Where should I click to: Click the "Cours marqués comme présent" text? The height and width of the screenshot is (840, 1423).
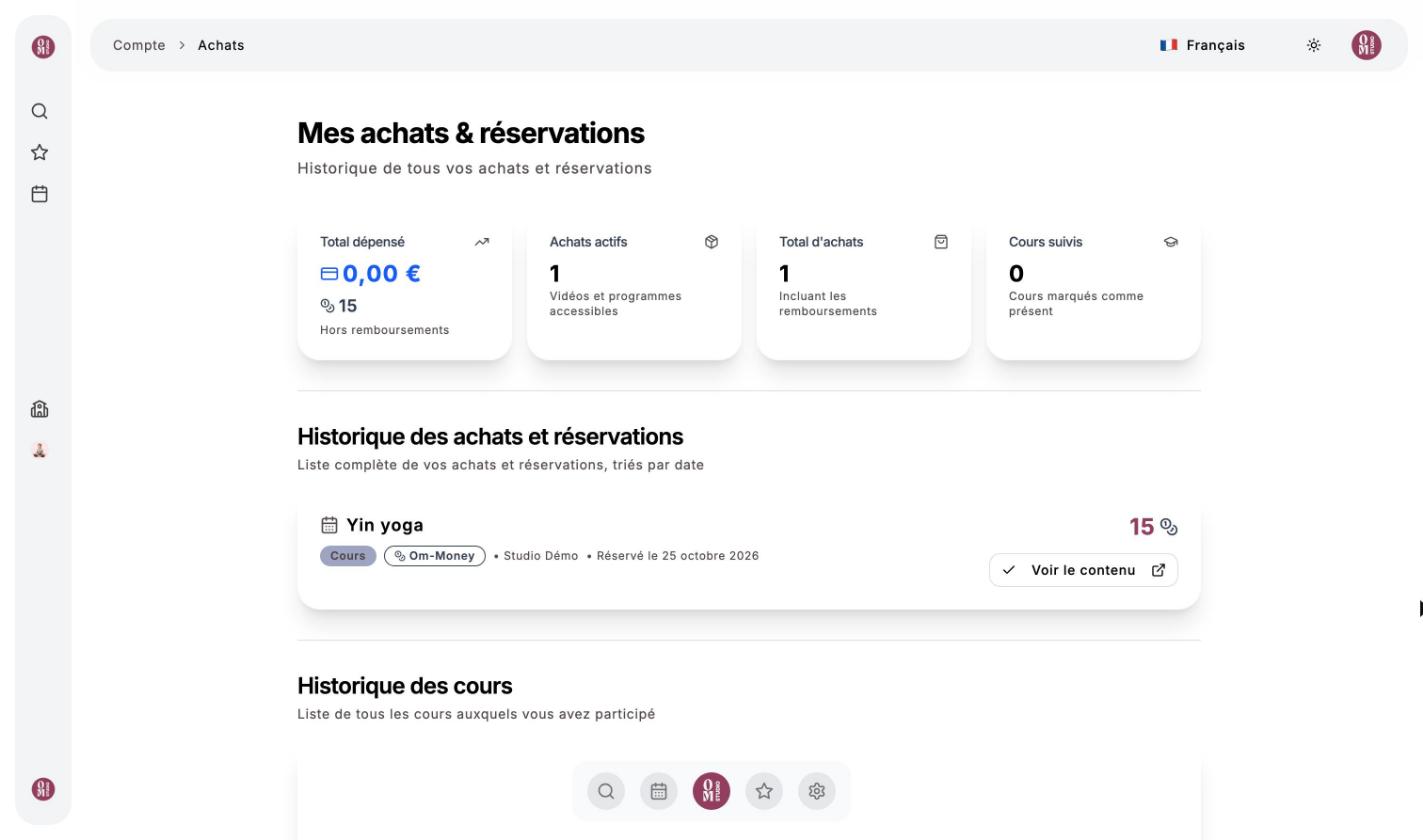1076,303
